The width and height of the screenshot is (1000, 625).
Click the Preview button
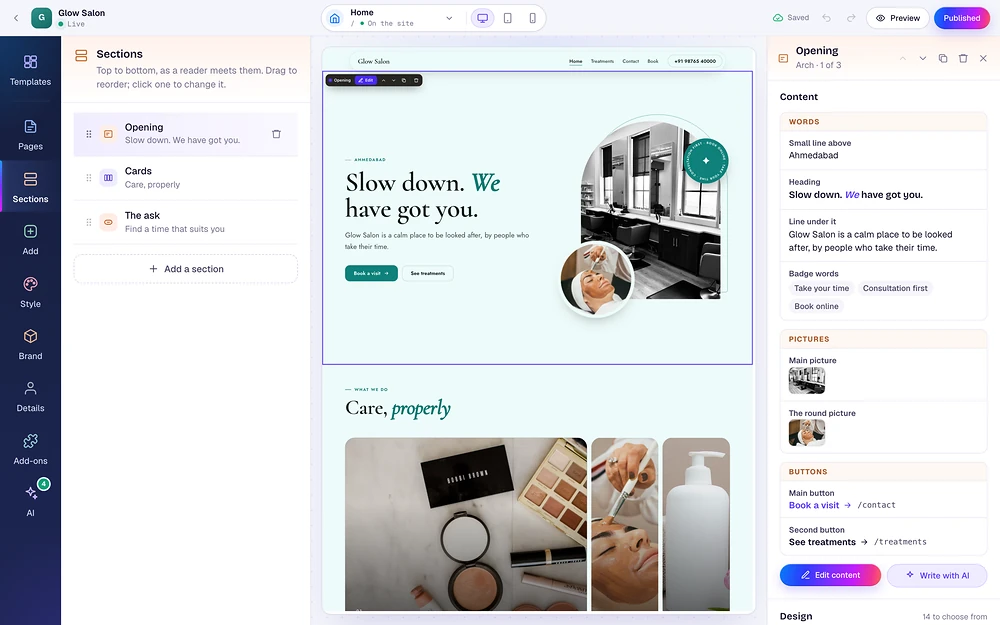[x=897, y=18]
